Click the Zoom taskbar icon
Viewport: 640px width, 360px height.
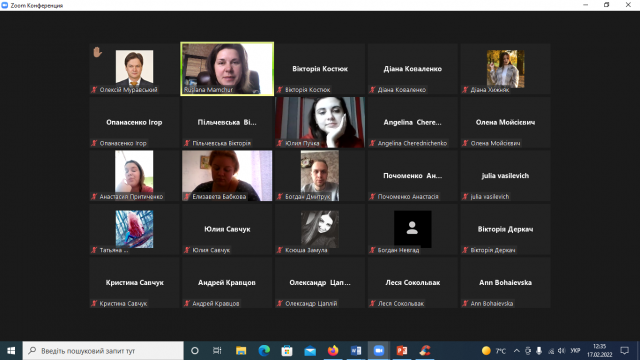tap(379, 351)
